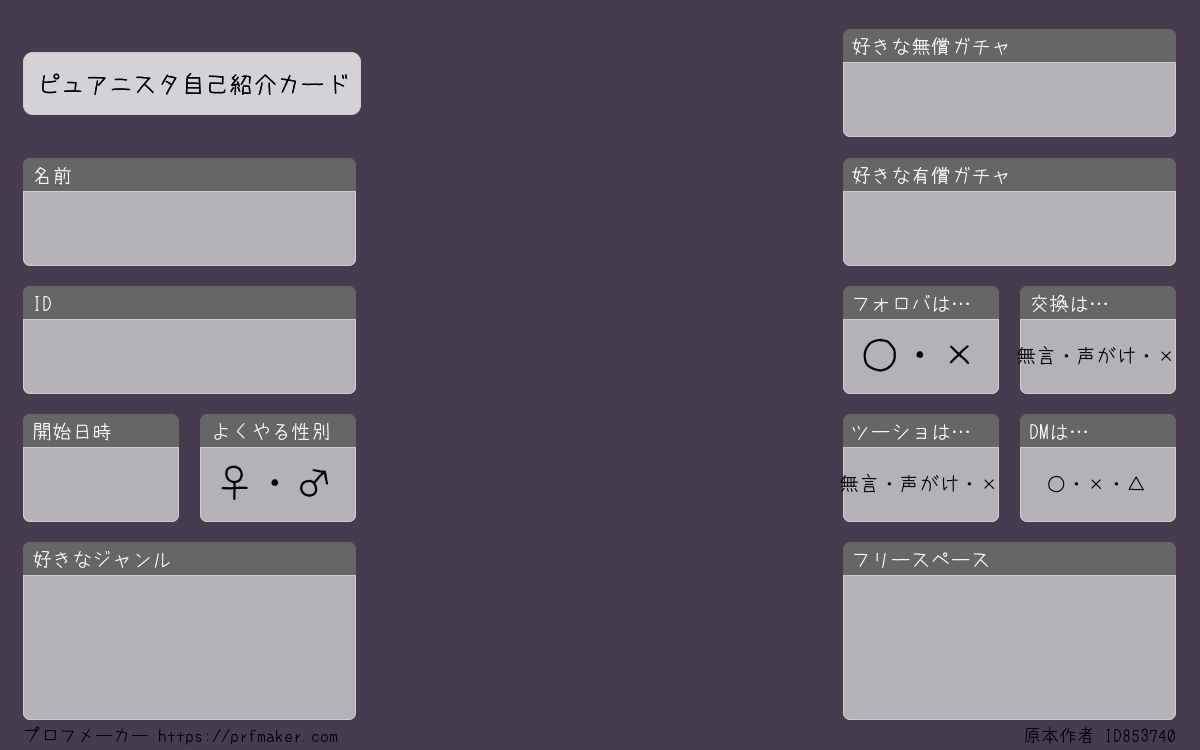Pick the small circle in DMは
Image resolution: width=1200 pixels, height=750 pixels.
(x=1056, y=484)
